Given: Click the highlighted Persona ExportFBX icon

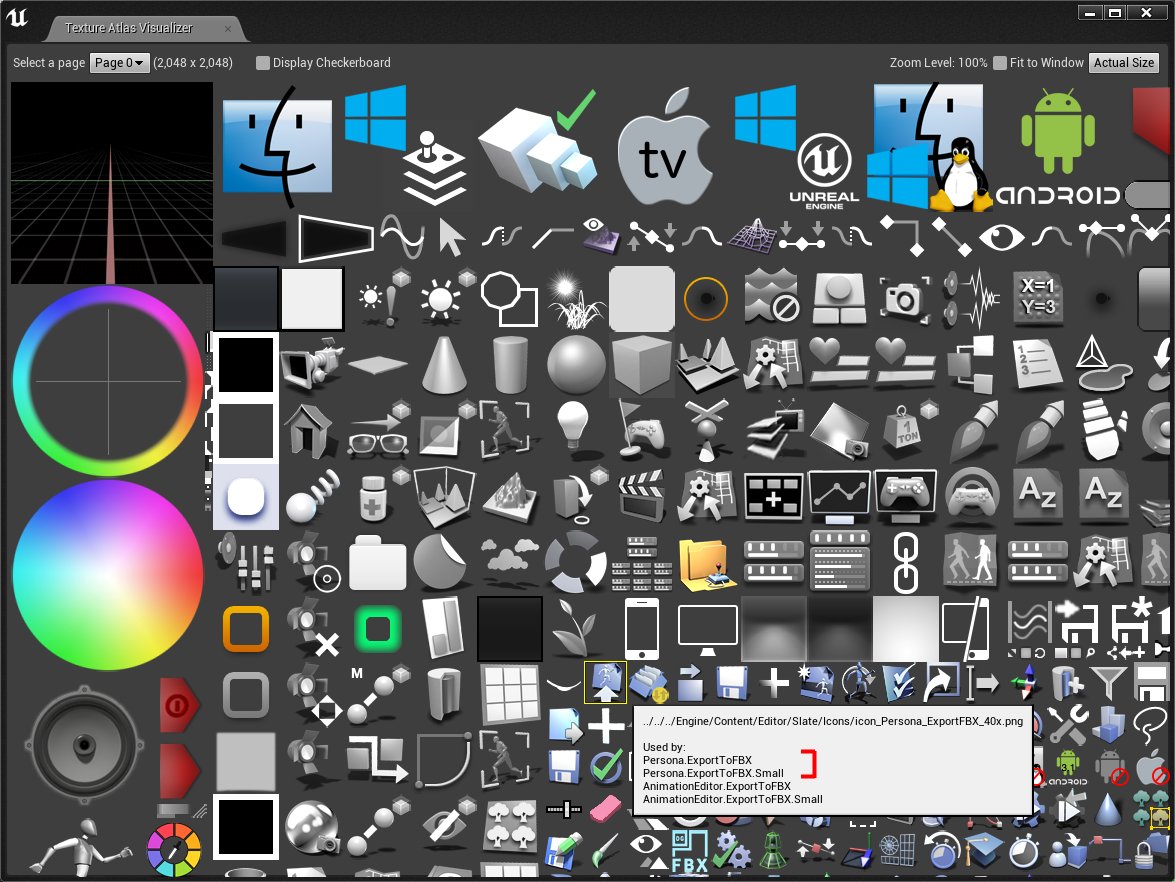Looking at the screenshot, I should (x=604, y=682).
